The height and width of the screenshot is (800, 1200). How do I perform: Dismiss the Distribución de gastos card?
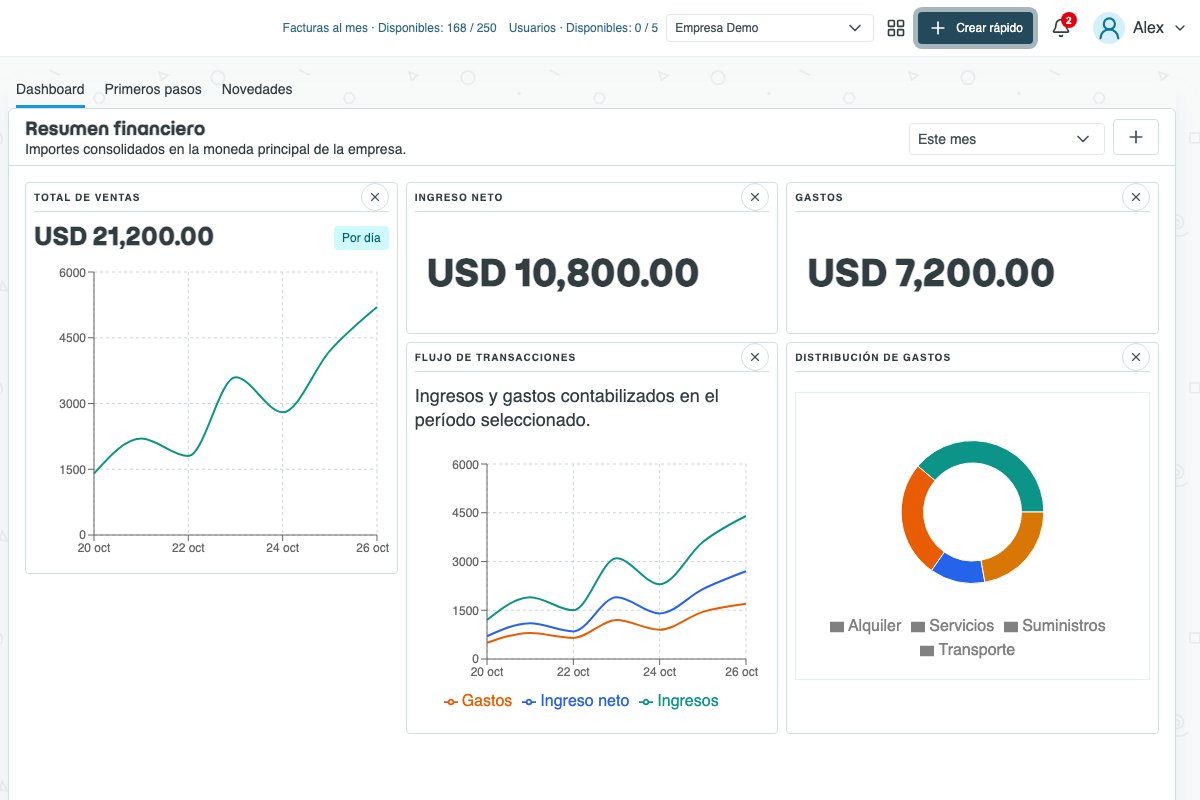click(1135, 357)
